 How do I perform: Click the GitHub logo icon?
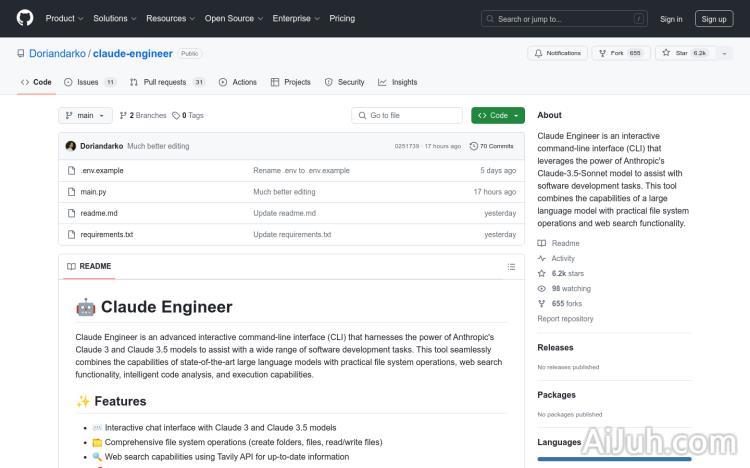coord(25,18)
